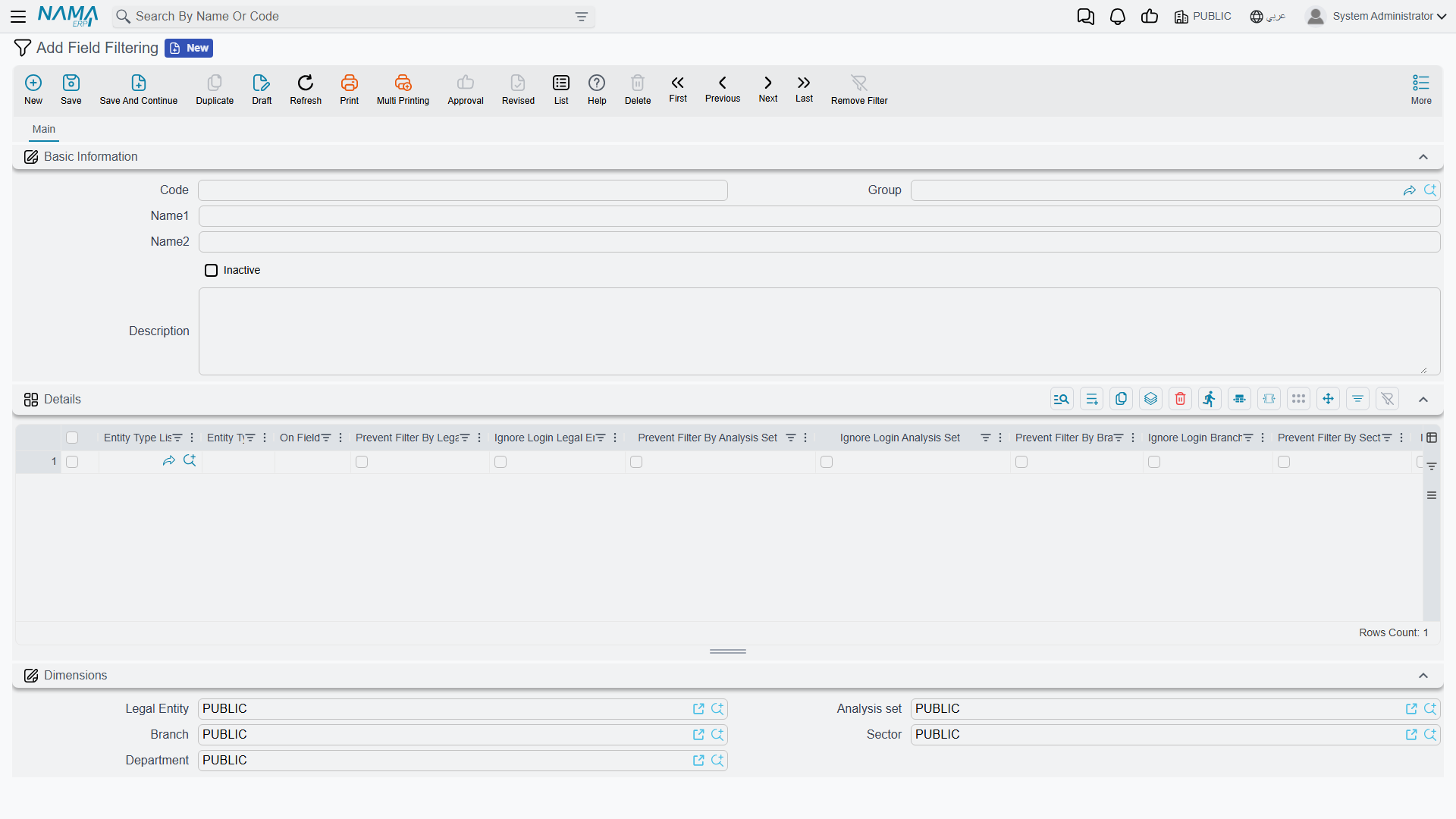
Task: Click the Code input field
Action: 463,190
